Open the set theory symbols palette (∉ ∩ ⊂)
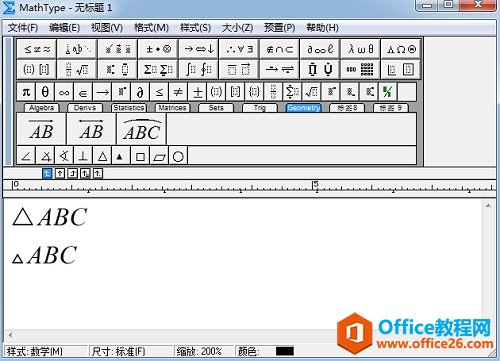Image resolution: width=500 pixels, height=361 pixels. tap(279, 49)
